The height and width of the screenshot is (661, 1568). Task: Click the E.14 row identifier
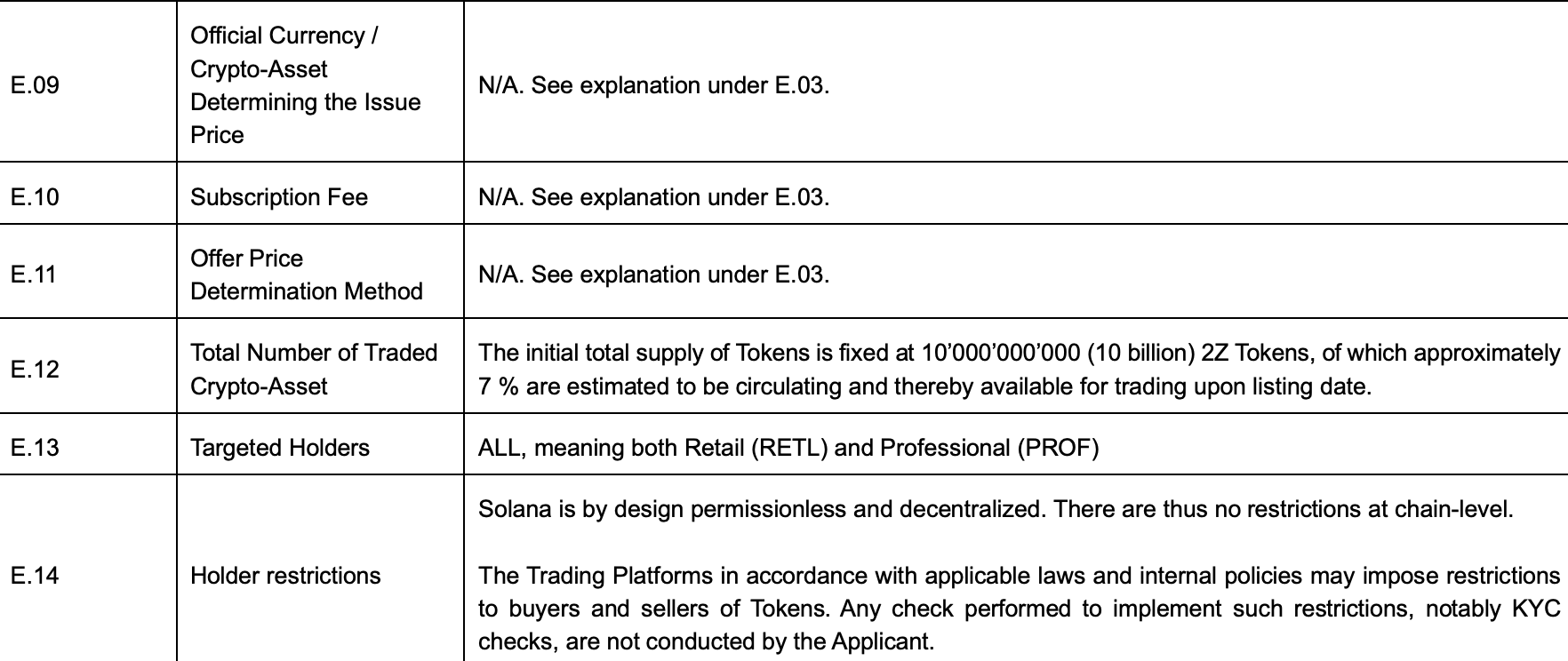pyautogui.click(x=36, y=576)
